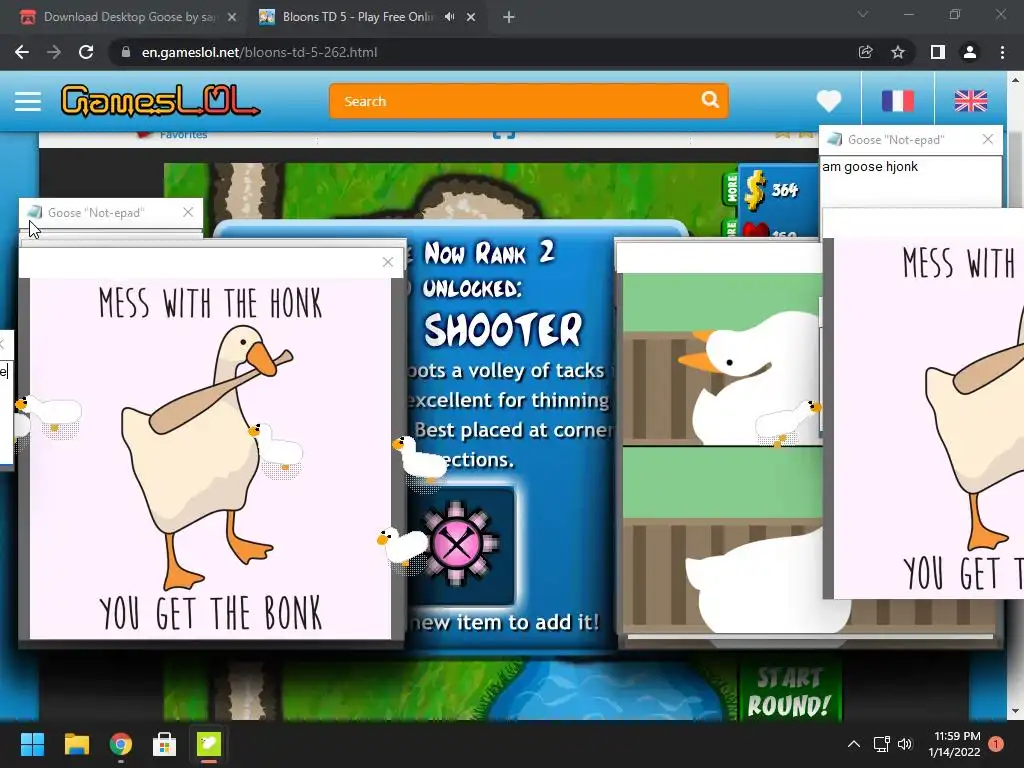
Task: Click the 'Favorites' link under header
Action: coord(183,135)
